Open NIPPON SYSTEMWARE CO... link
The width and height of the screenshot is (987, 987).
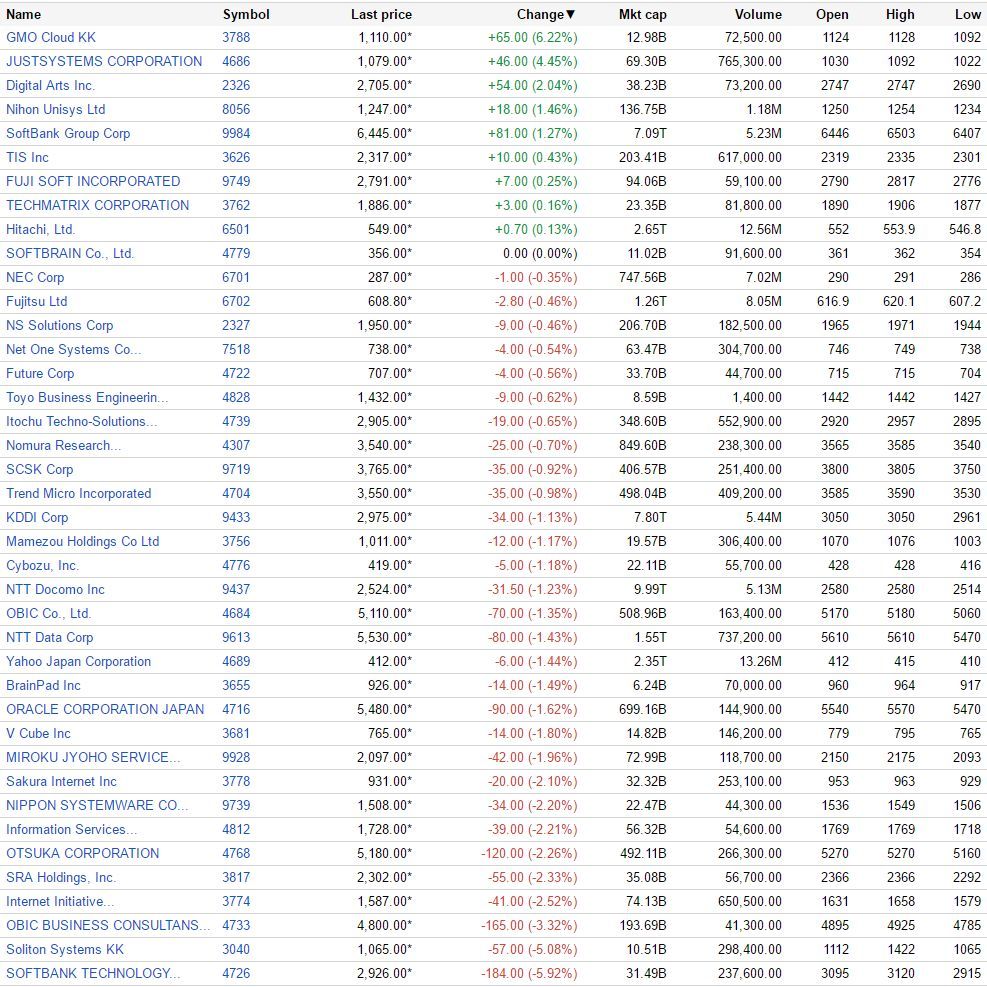[97, 805]
